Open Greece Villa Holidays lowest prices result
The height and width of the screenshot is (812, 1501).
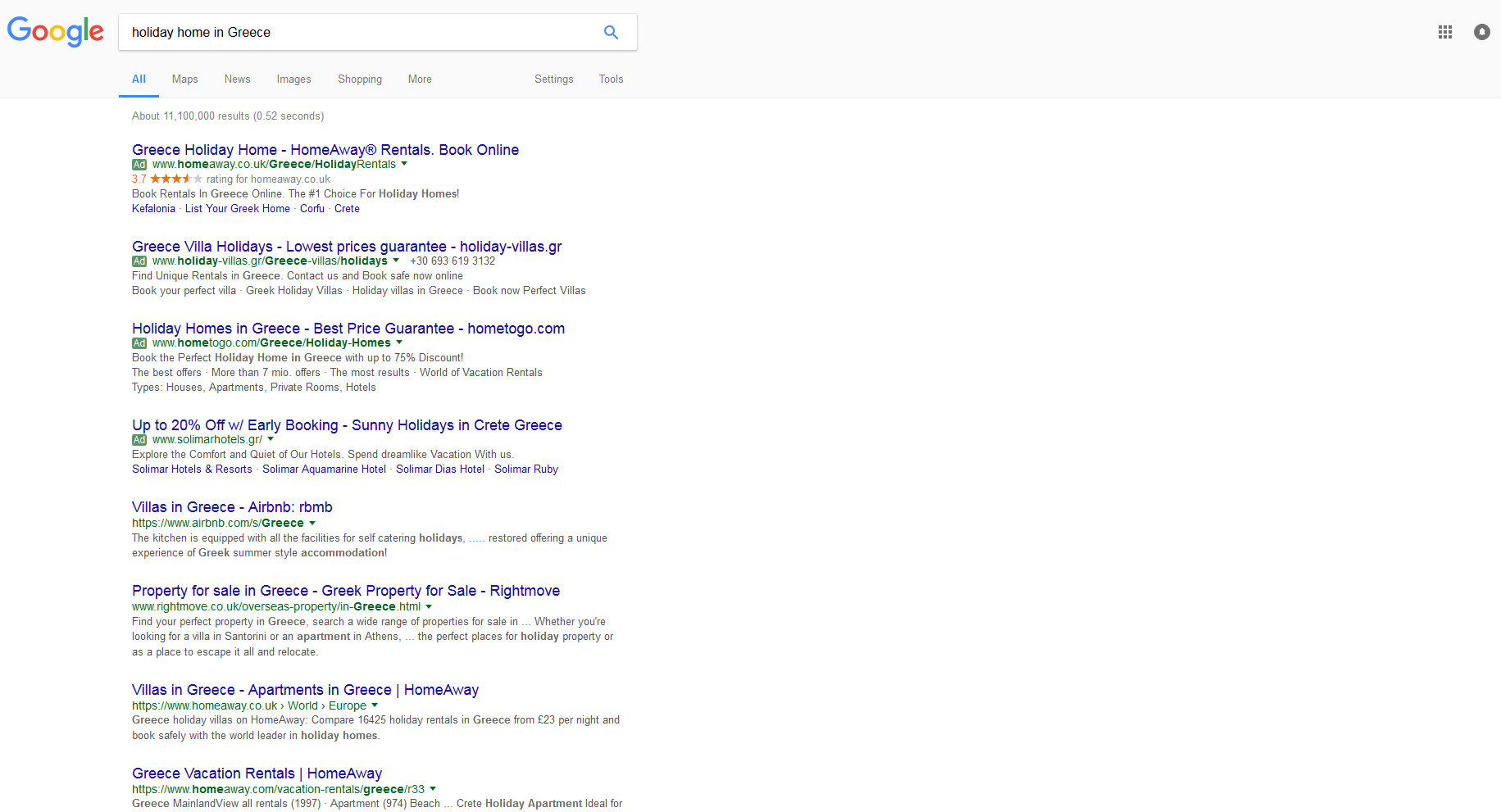click(347, 247)
